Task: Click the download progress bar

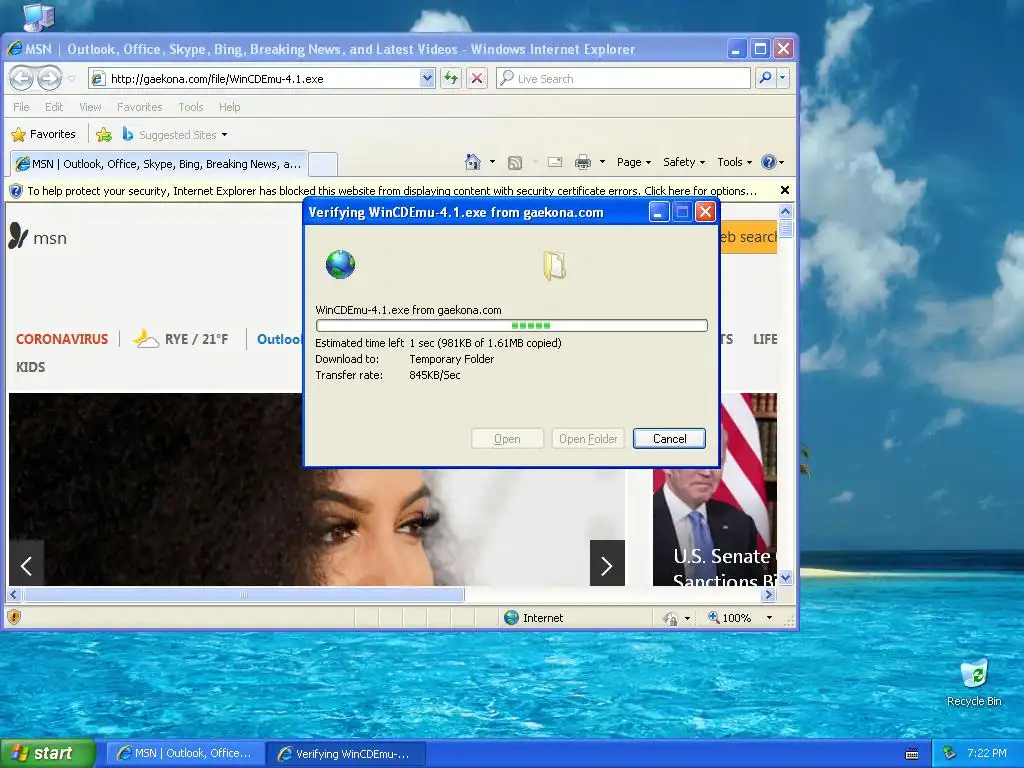Action: coord(511,325)
